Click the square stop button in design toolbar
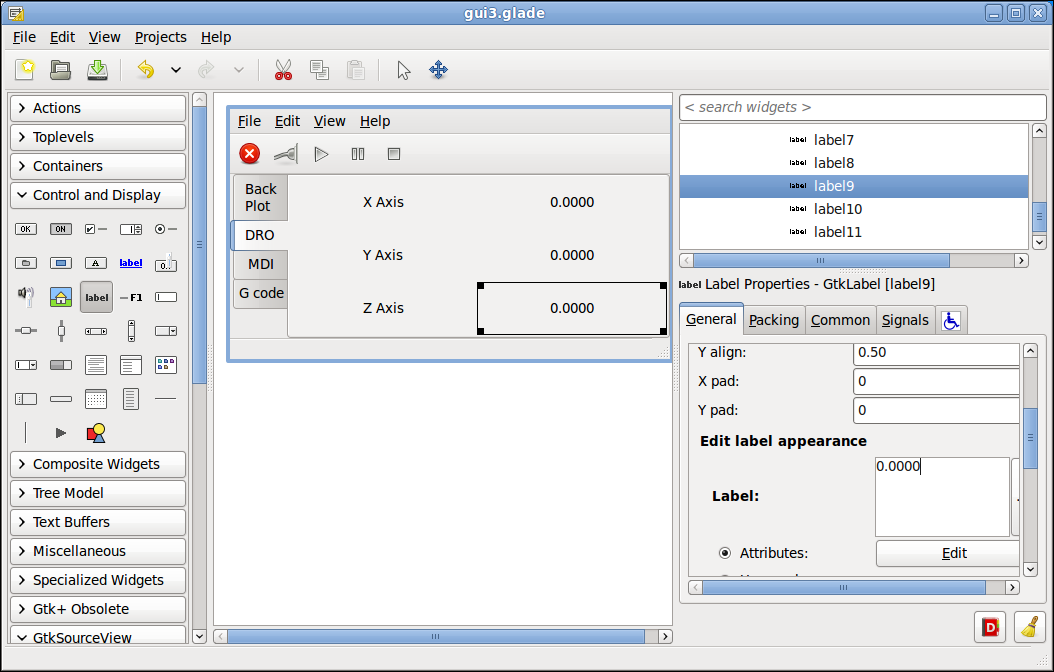 pyautogui.click(x=394, y=154)
